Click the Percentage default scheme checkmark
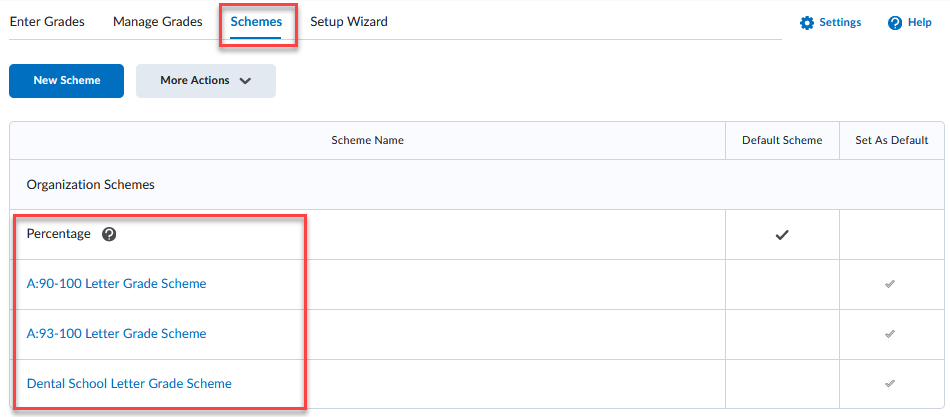The height and width of the screenshot is (417, 950). [x=782, y=234]
